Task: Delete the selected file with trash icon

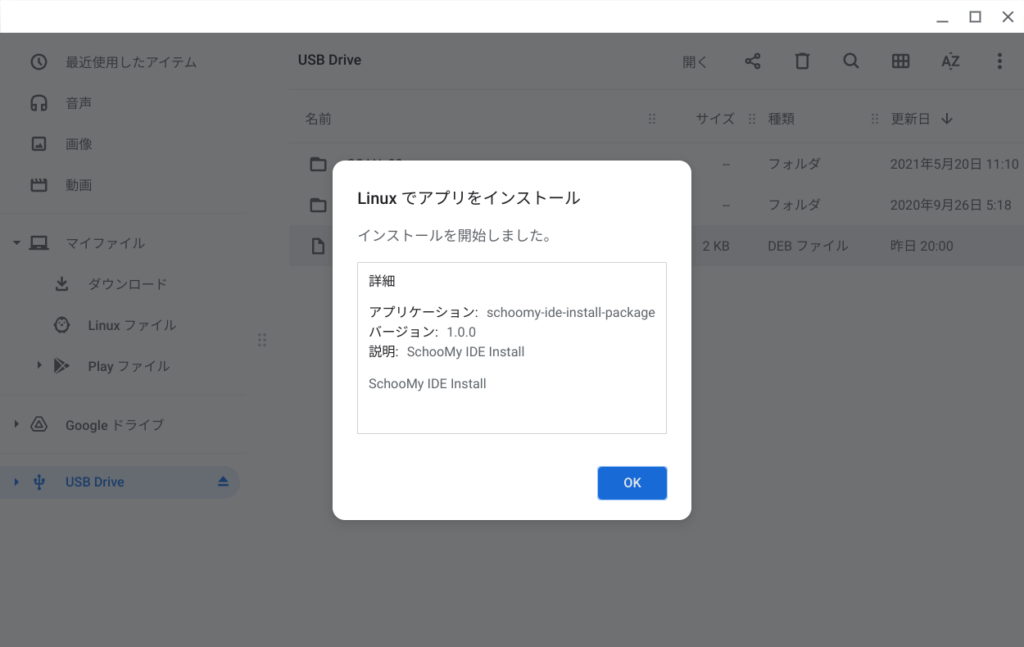Action: tap(802, 61)
